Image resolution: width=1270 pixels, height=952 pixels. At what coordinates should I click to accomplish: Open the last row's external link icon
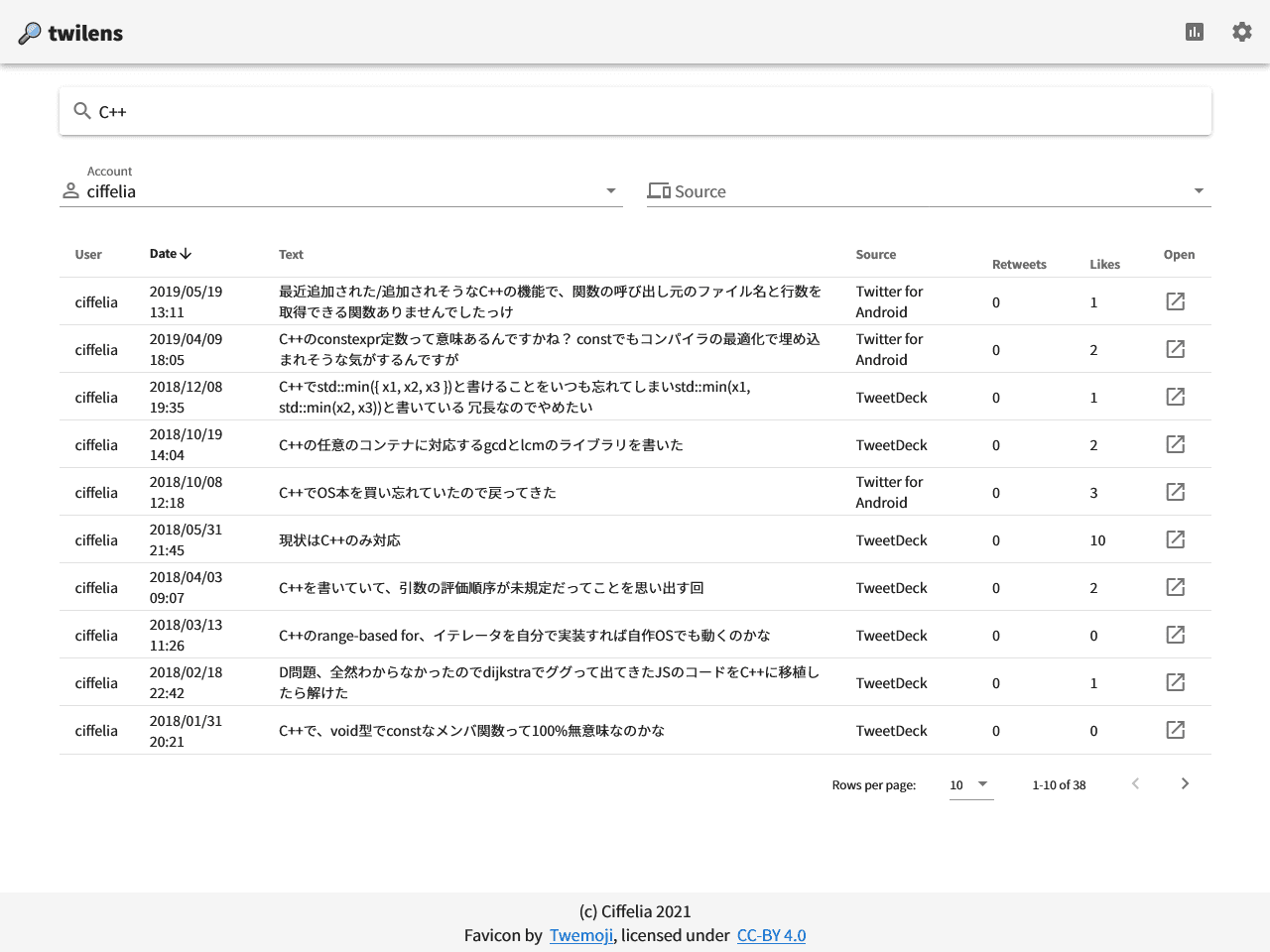click(x=1175, y=730)
